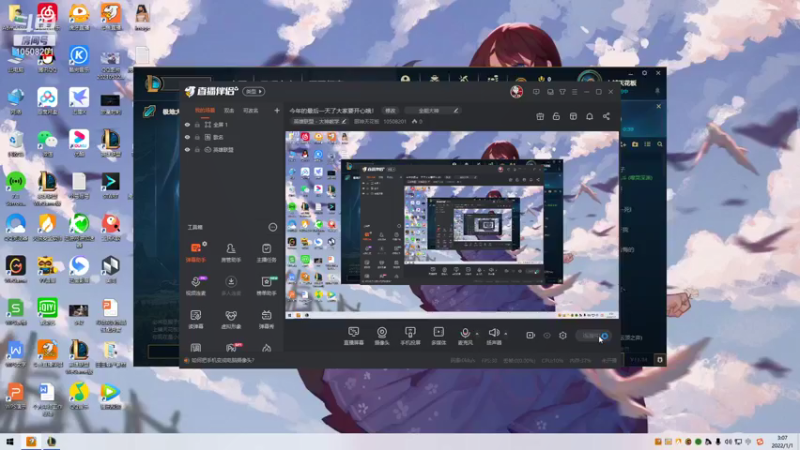Image resolution: width=800 pixels, height=450 pixels.
Task: Select the orange highlighted scene tab
Action: click(205, 111)
